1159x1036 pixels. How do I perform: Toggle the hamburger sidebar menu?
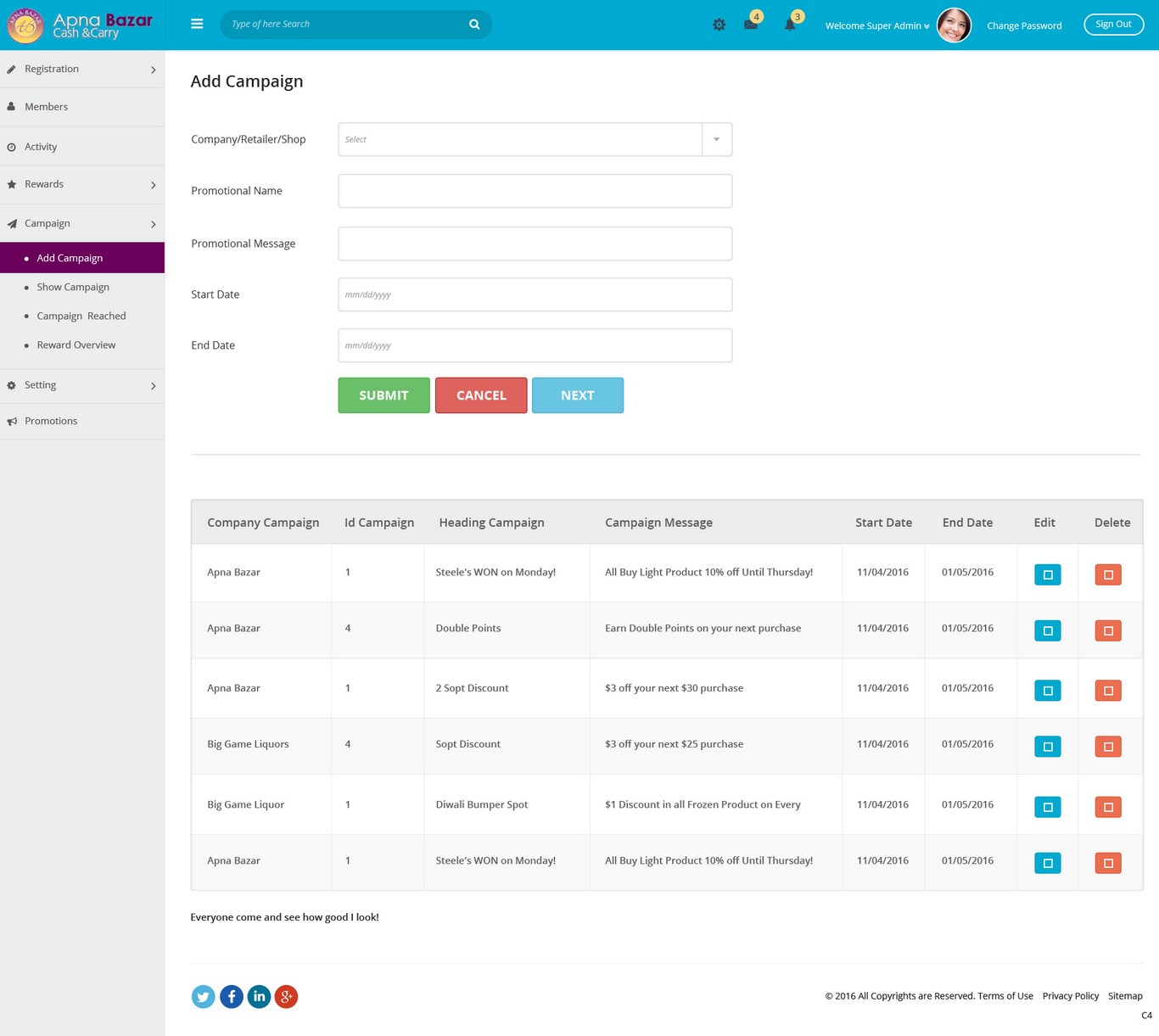(x=197, y=24)
